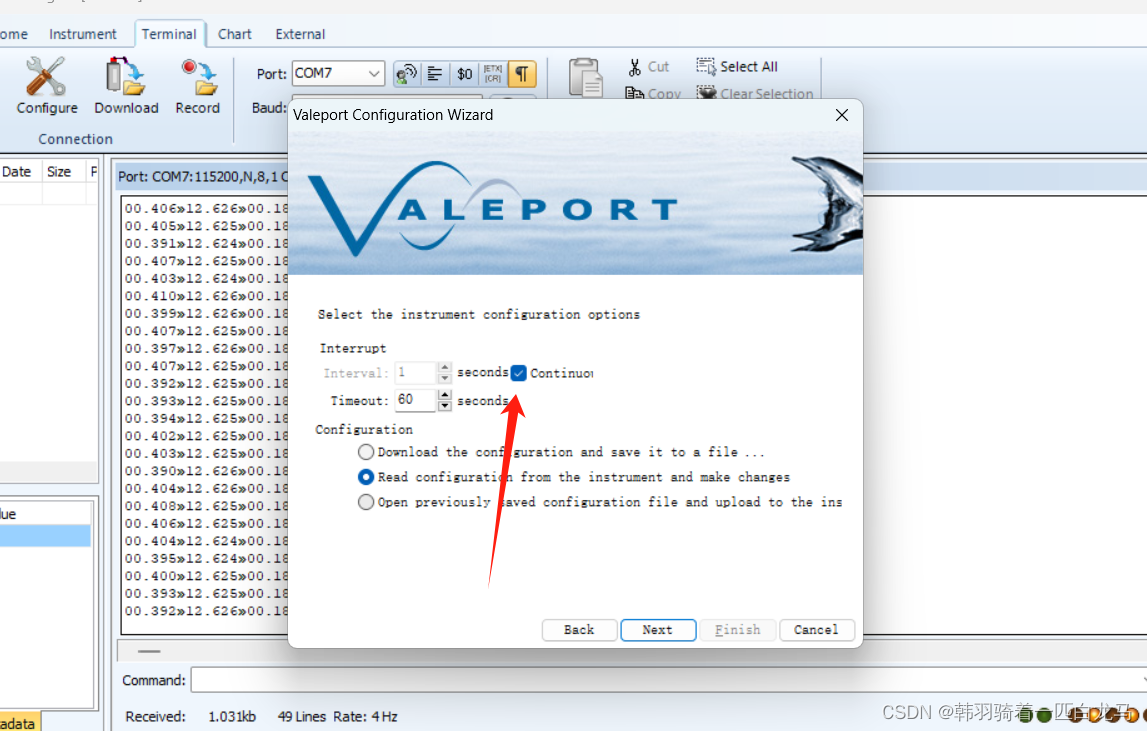Toggle the $0 hex display button
The image size is (1147, 731).
pyautogui.click(x=465, y=74)
